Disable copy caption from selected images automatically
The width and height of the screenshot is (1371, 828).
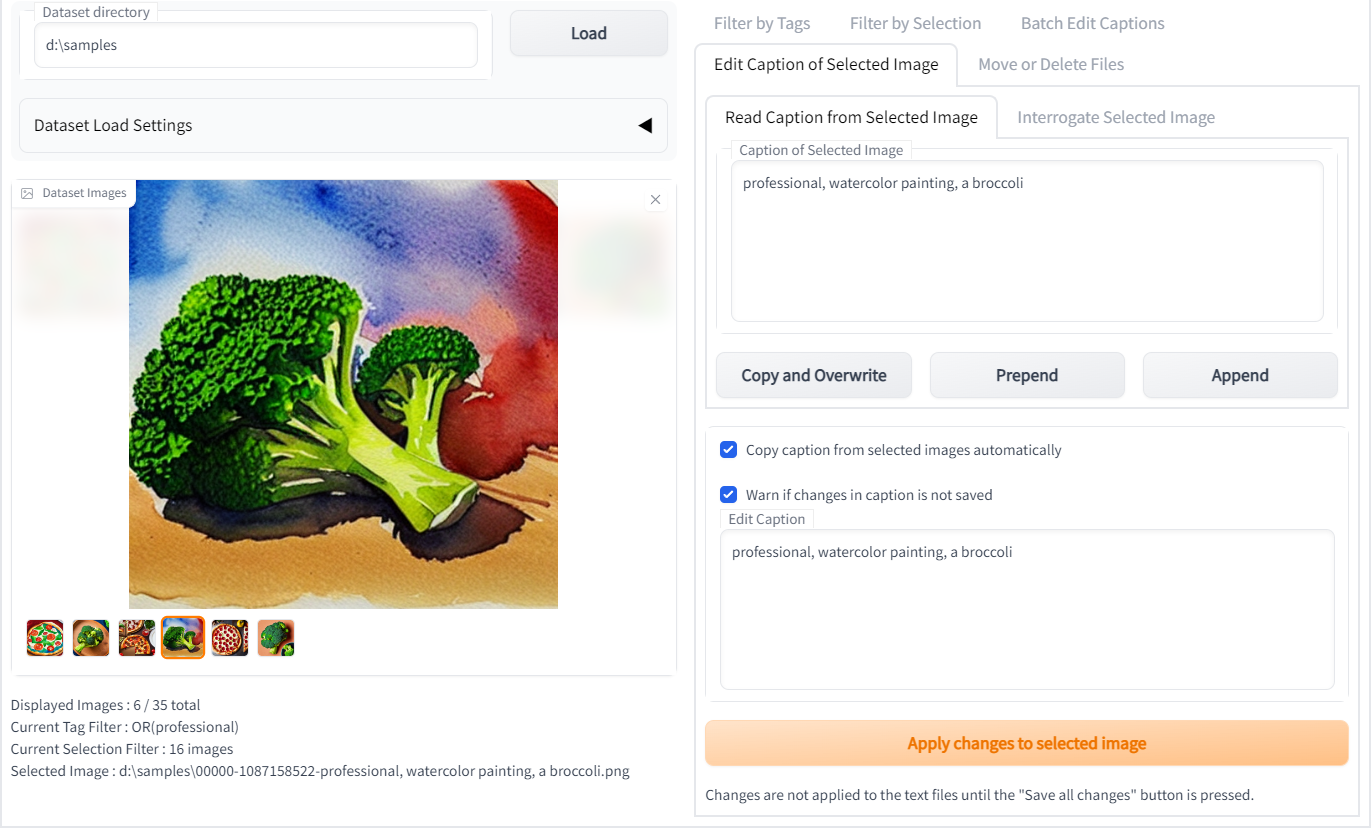coord(729,450)
